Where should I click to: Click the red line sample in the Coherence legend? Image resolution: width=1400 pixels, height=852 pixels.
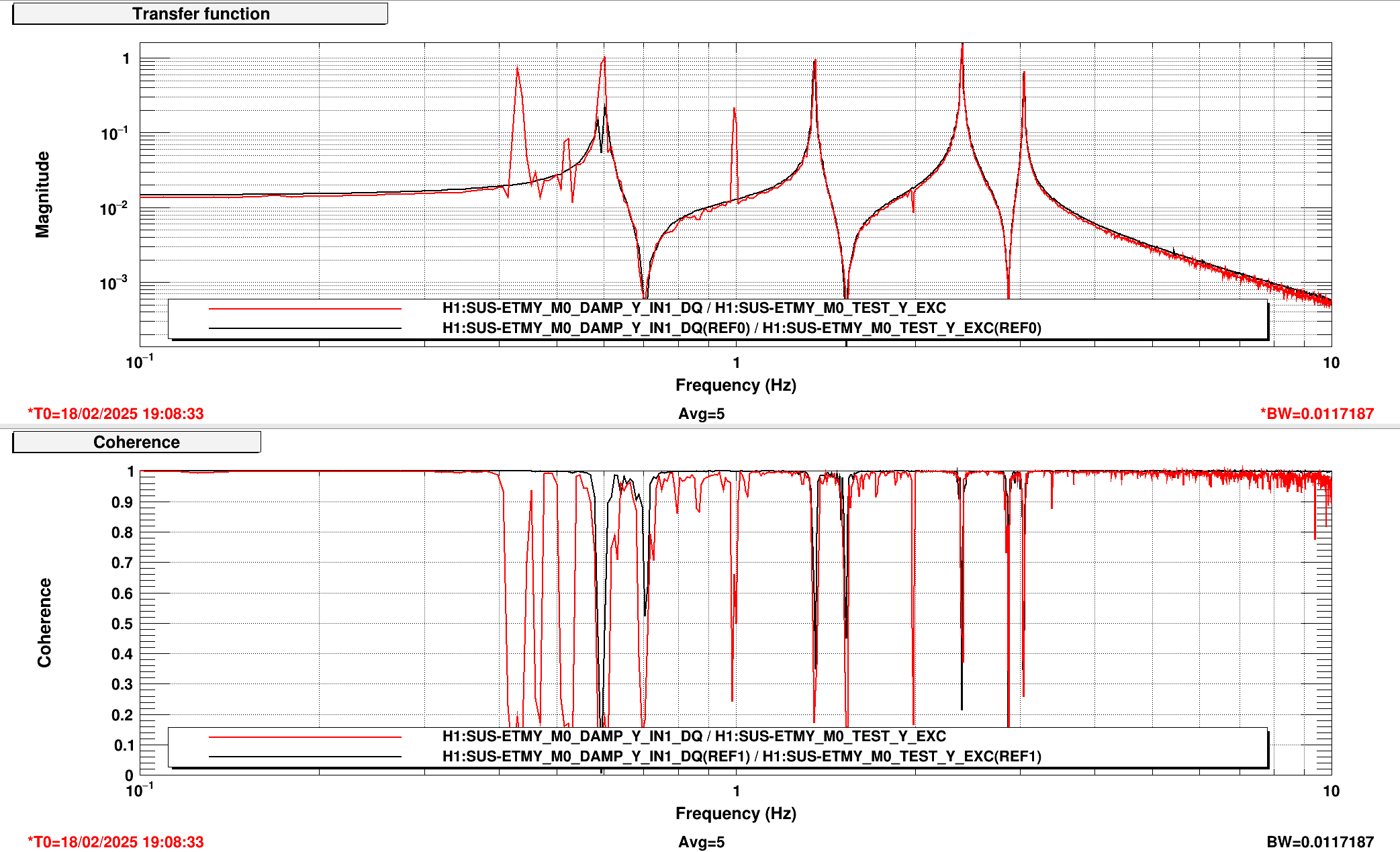tap(305, 737)
